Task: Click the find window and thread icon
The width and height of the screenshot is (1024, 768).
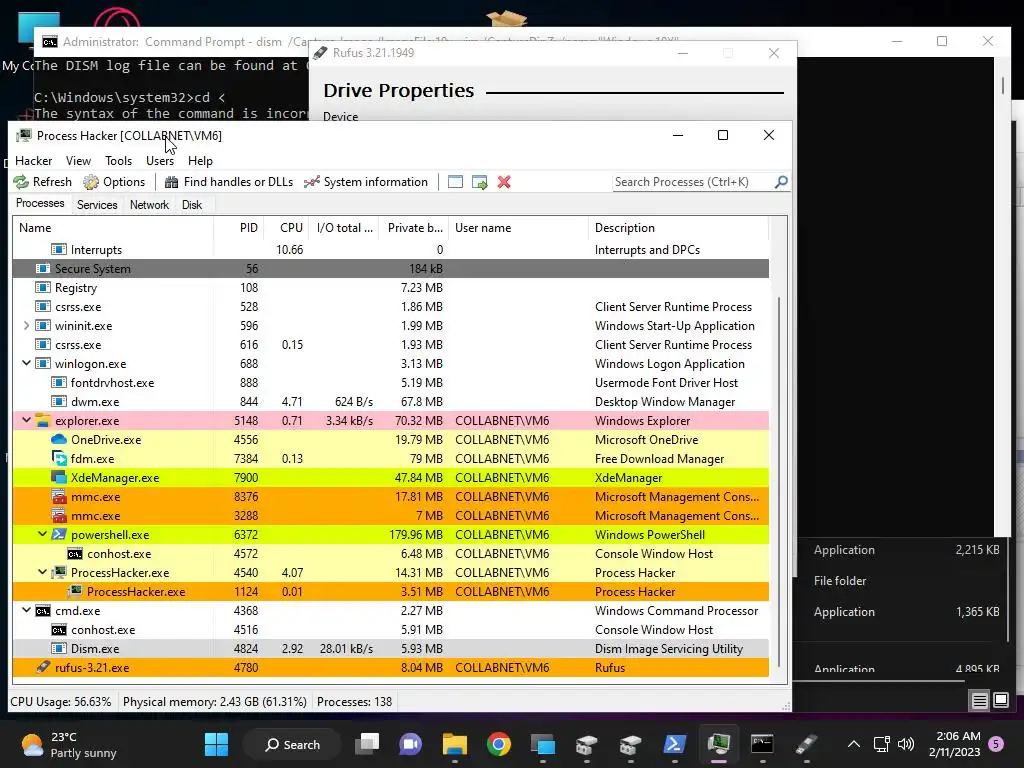Action: click(x=479, y=182)
